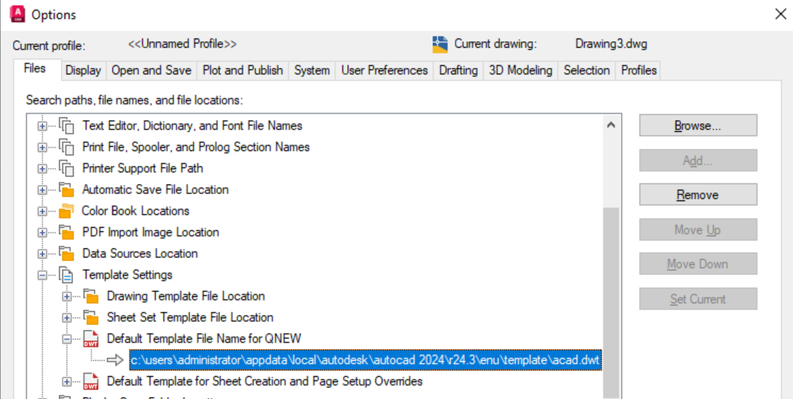Expand the Drawing Template File Location node
The image size is (793, 399).
point(67,296)
